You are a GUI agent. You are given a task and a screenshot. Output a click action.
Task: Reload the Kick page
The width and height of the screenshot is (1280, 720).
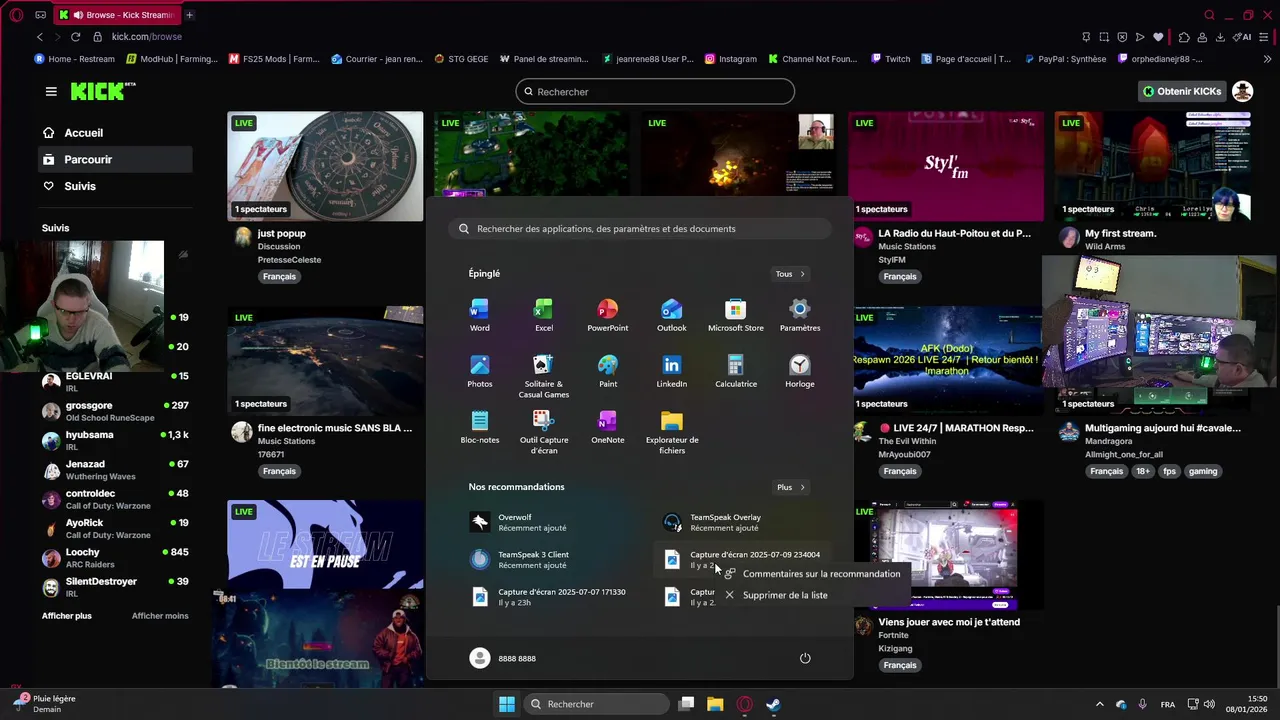75,37
